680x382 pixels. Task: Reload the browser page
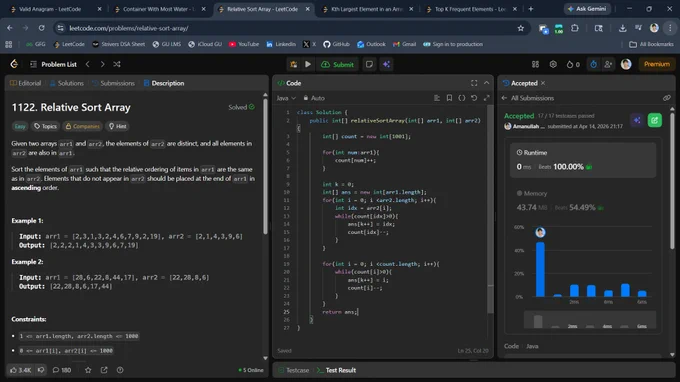coord(41,28)
